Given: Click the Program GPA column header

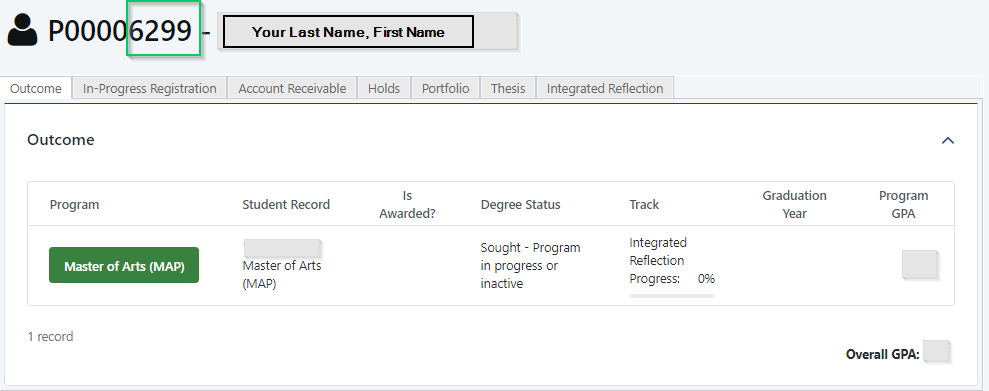Looking at the screenshot, I should pyautogui.click(x=903, y=204).
